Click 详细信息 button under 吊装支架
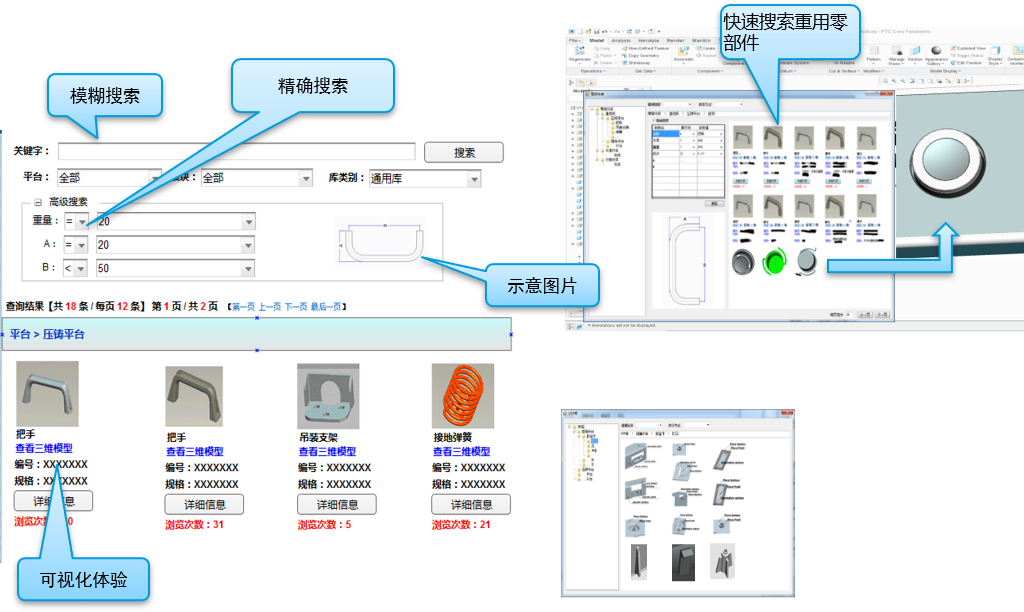 pyautogui.click(x=337, y=504)
